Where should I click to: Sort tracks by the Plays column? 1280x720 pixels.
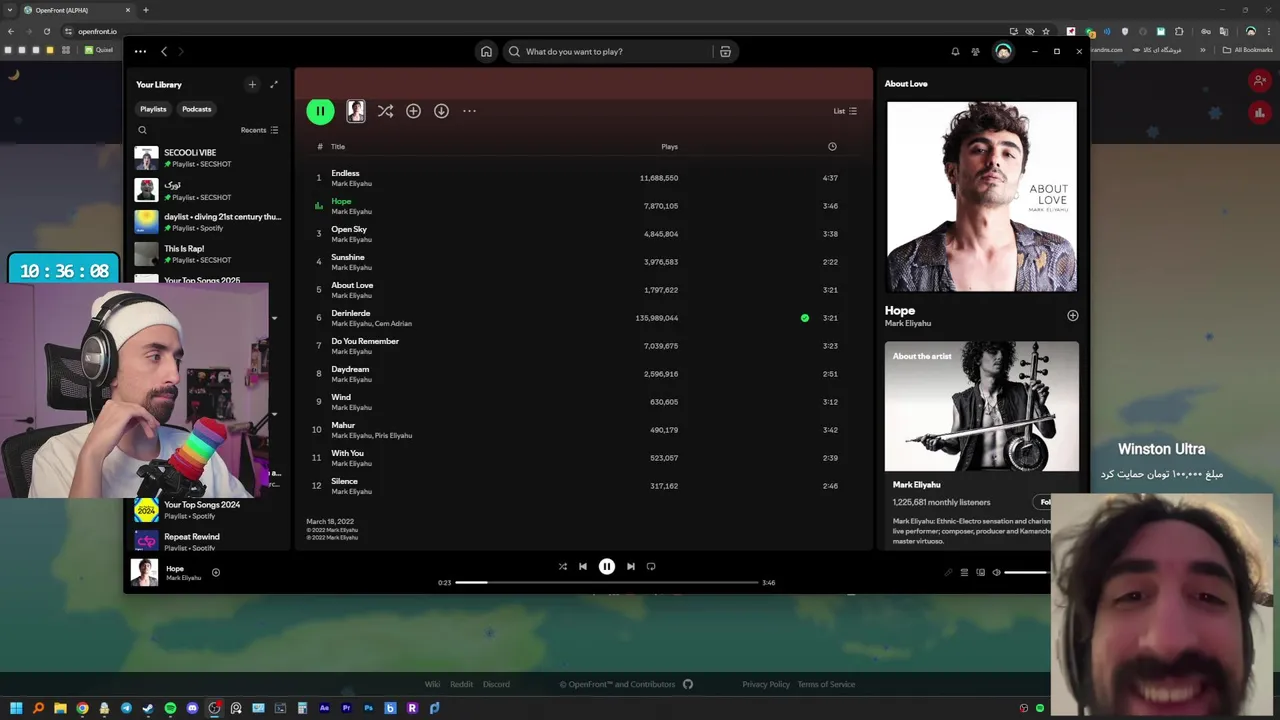pyautogui.click(x=670, y=147)
